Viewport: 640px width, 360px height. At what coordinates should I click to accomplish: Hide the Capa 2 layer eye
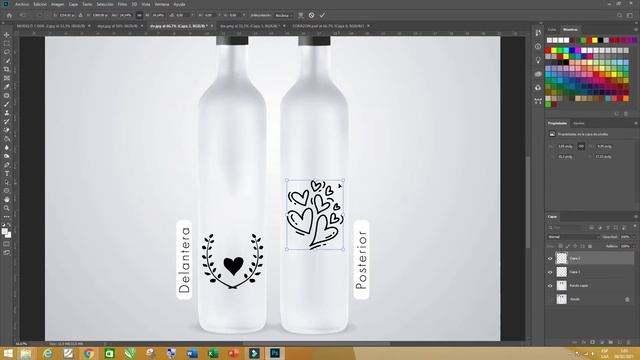[550, 258]
